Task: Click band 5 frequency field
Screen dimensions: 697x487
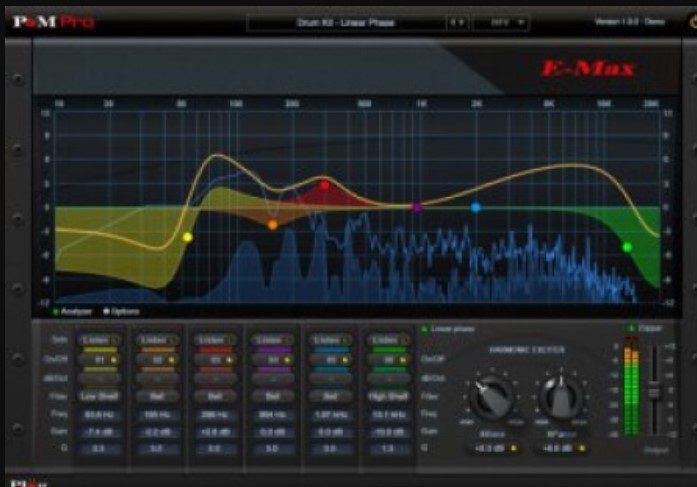Action: point(331,415)
